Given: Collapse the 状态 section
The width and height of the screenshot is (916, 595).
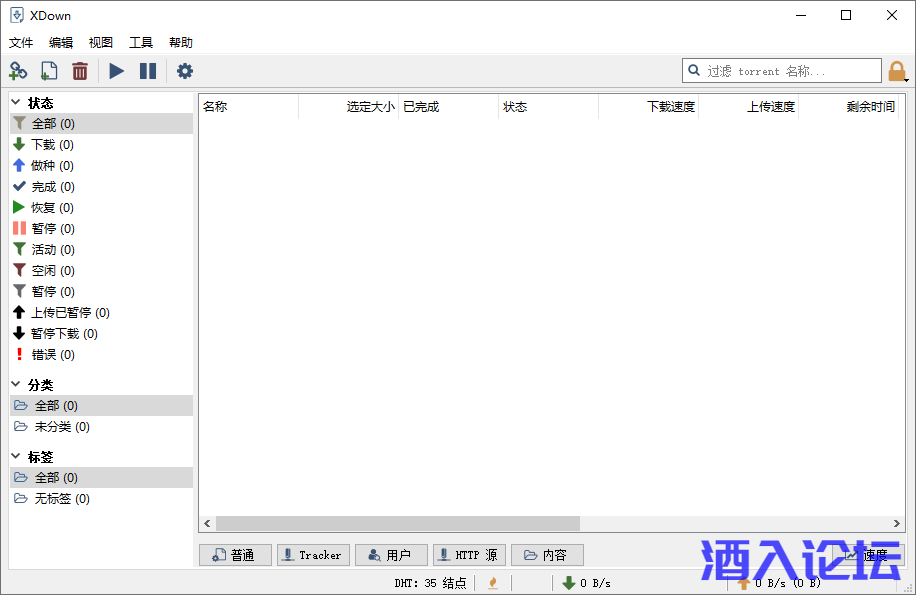Looking at the screenshot, I should pyautogui.click(x=16, y=102).
